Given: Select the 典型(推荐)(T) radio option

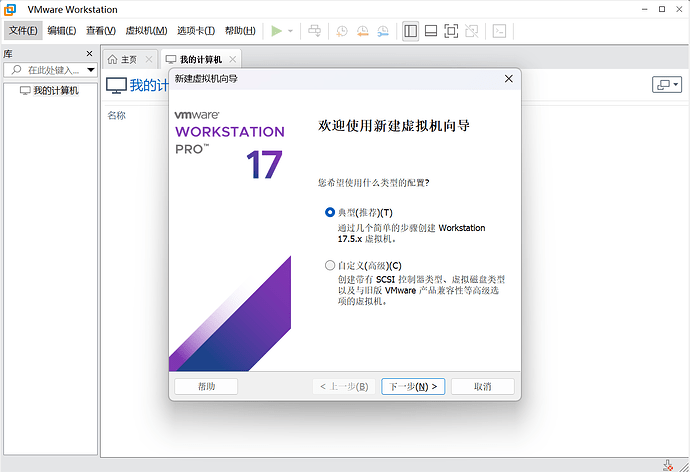Looking at the screenshot, I should pyautogui.click(x=330, y=212).
